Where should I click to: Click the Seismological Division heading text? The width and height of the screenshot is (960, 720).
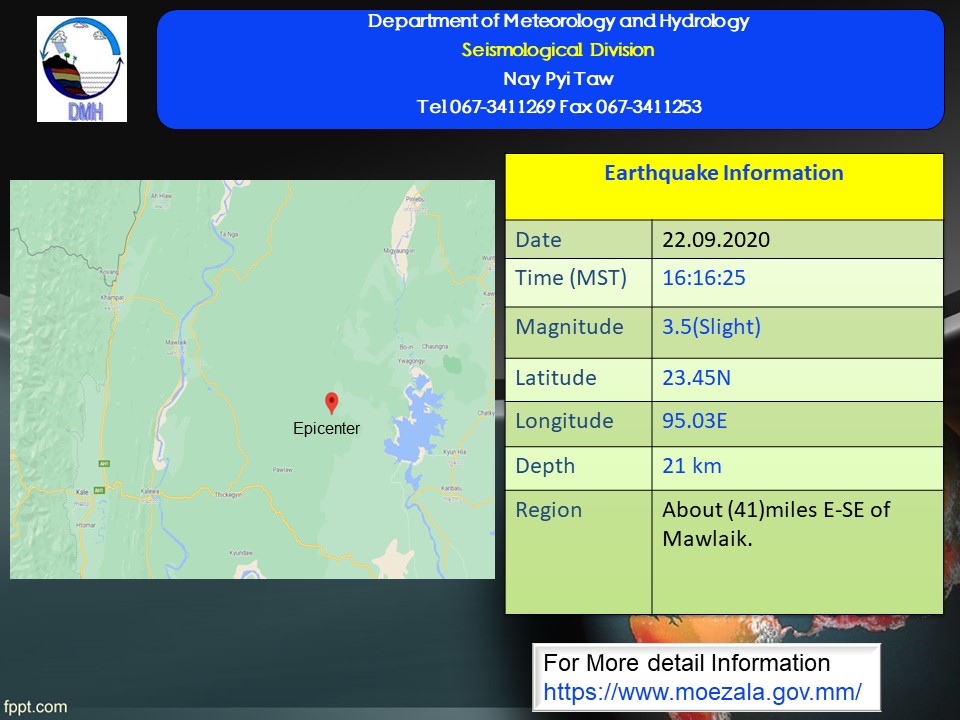point(558,50)
